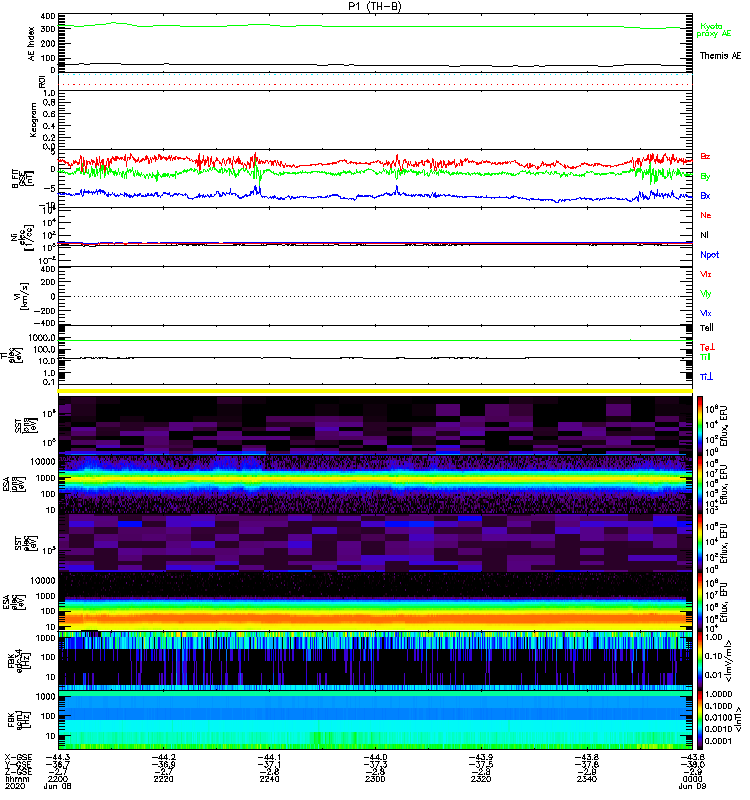Click the ROI panel axis label
The width and height of the screenshot is (750, 800).
42,82
